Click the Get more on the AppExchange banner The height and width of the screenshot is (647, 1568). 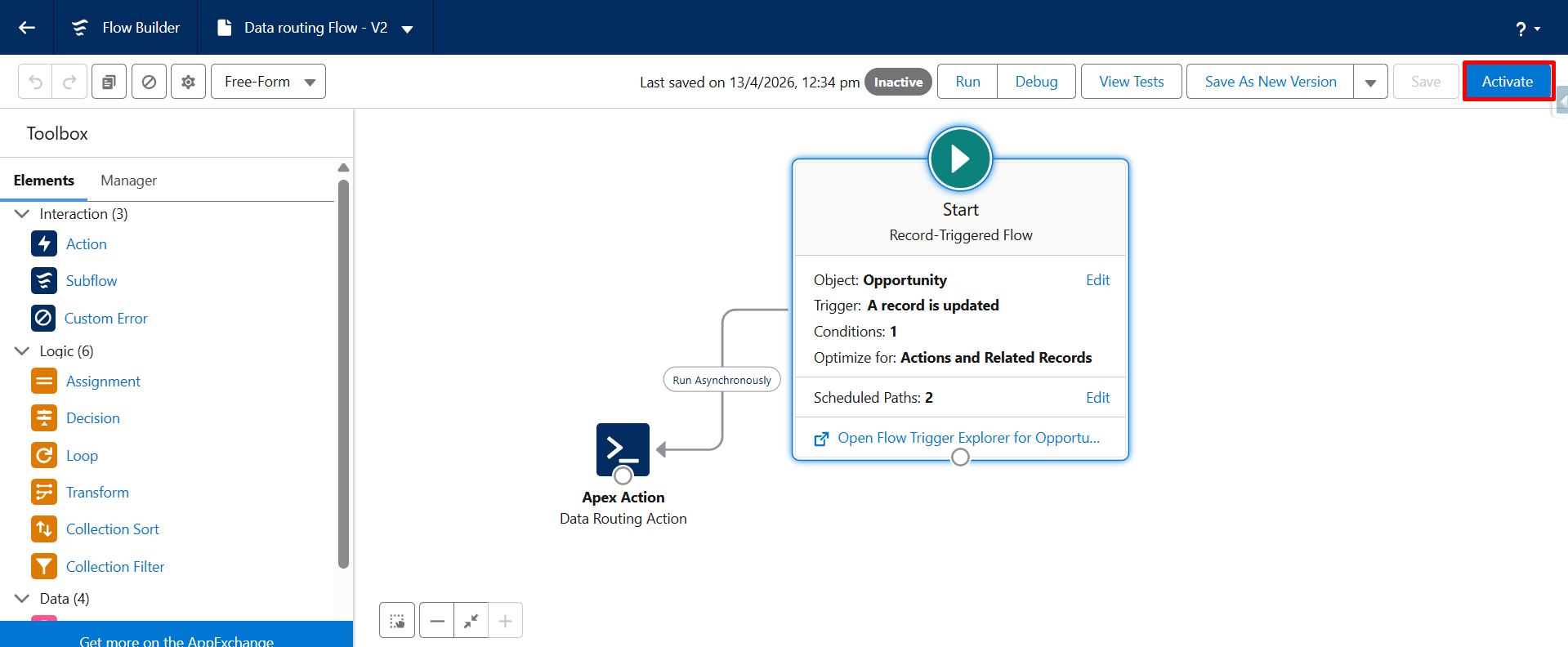tap(176, 635)
